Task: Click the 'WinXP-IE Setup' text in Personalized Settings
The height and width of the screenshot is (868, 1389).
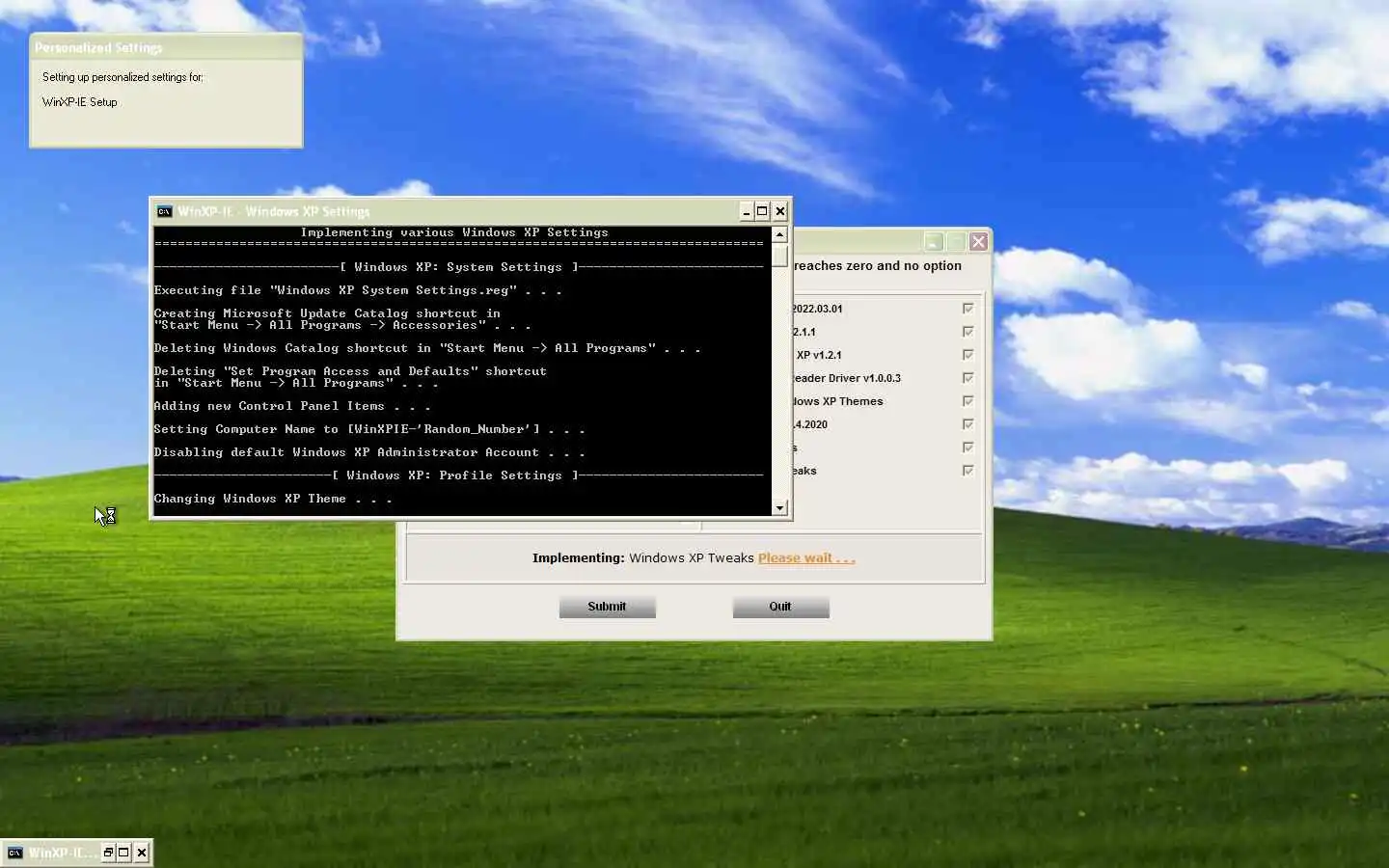Action: click(x=79, y=102)
